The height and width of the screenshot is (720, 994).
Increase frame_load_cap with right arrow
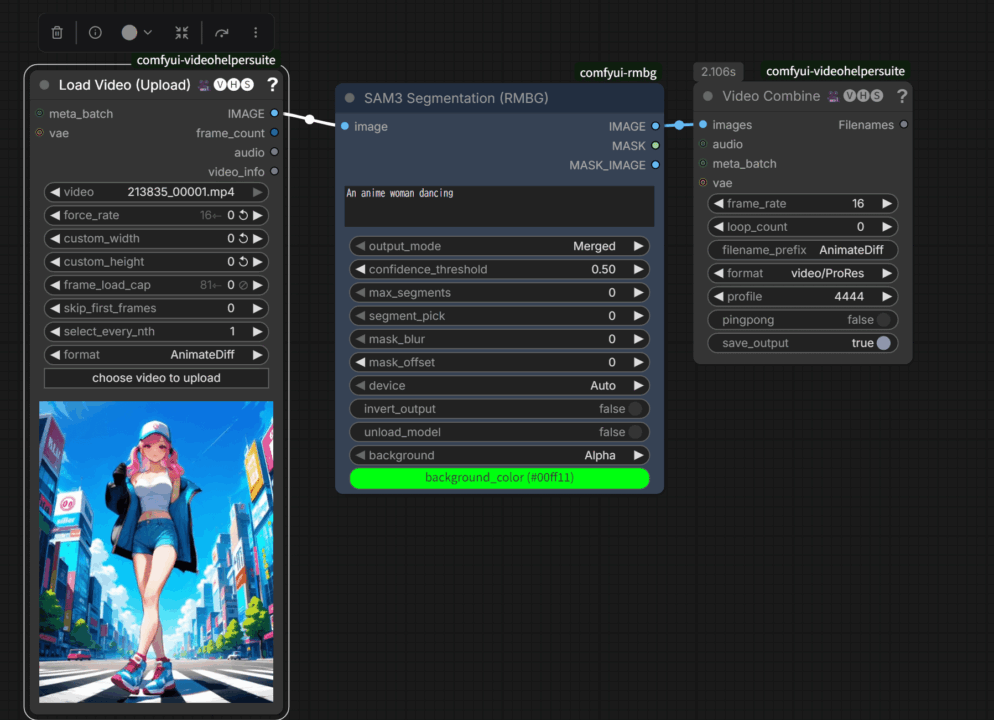(257, 285)
